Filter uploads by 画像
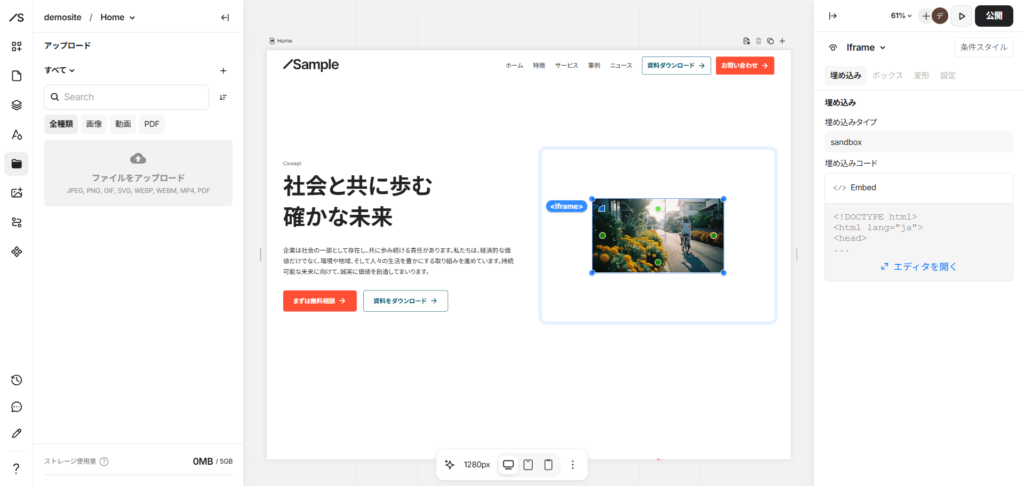The width and height of the screenshot is (1024, 486). pos(94,124)
